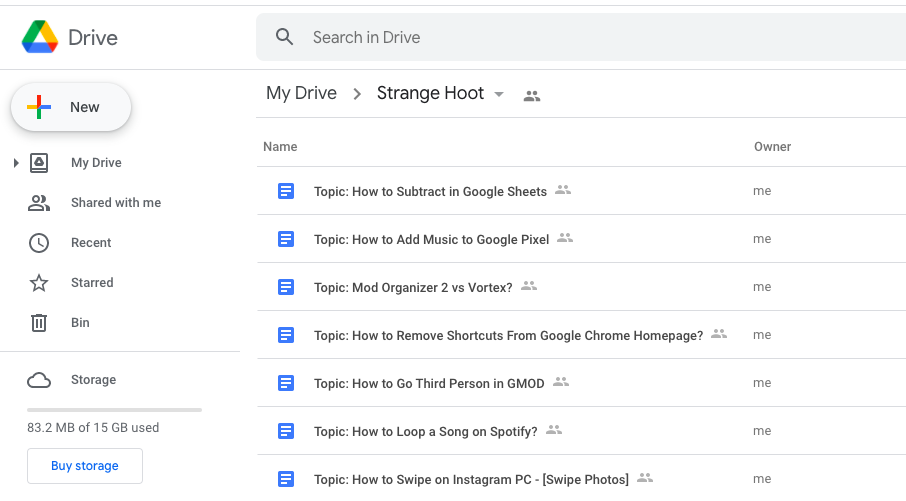Viewport: 906px width, 501px height.
Task: Select Topic: How to Add Music to Google Pixel
Action: point(431,239)
